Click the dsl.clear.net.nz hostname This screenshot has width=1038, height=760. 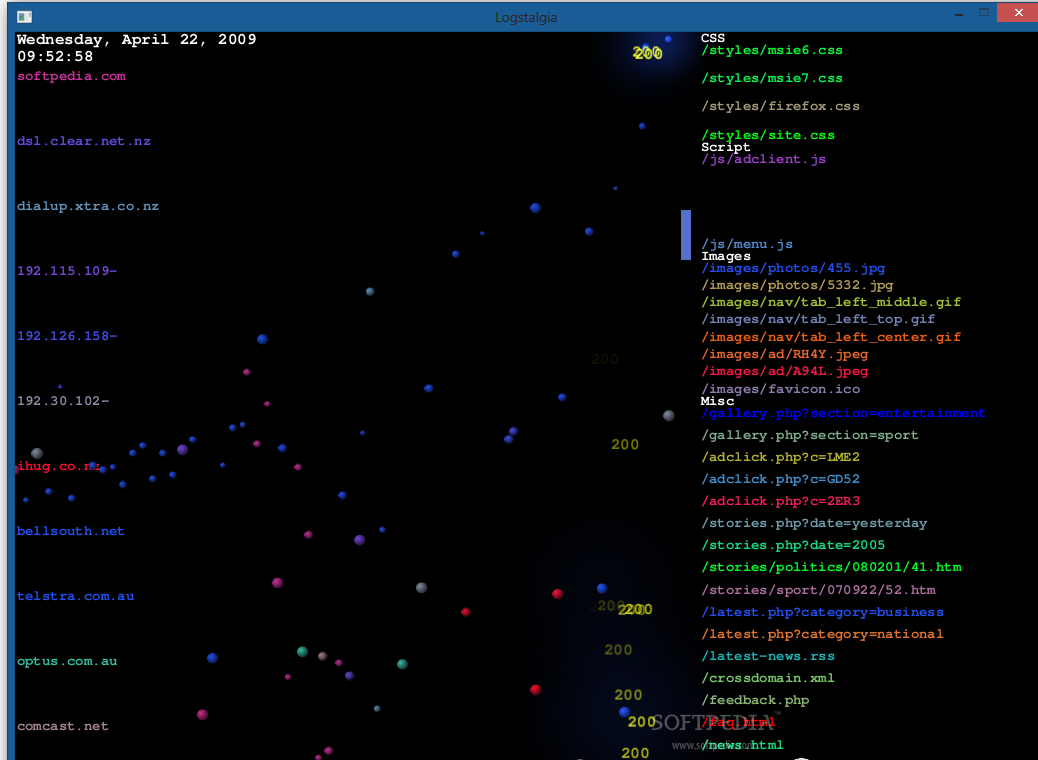click(84, 141)
